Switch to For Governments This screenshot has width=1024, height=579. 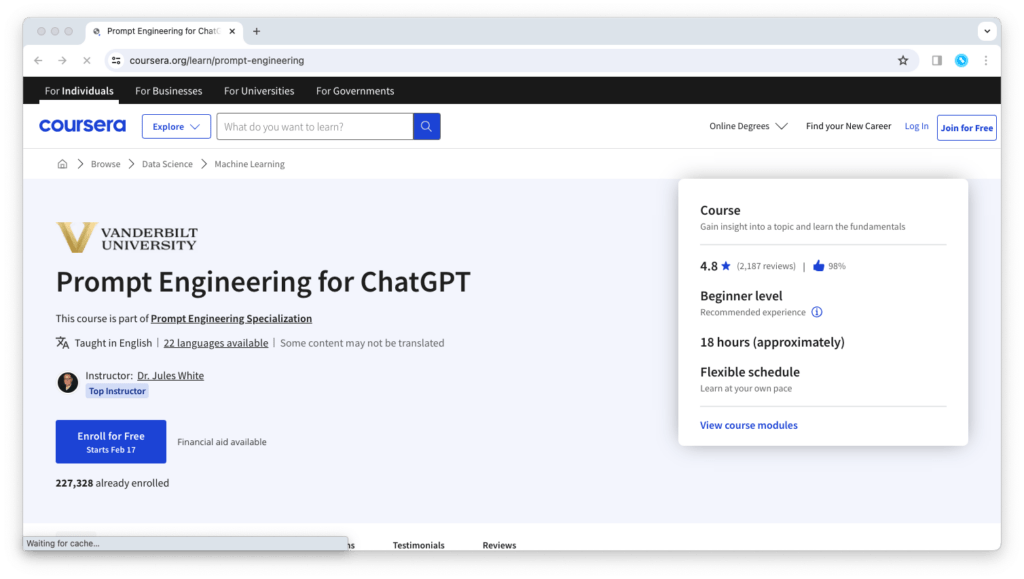pyautogui.click(x=355, y=91)
